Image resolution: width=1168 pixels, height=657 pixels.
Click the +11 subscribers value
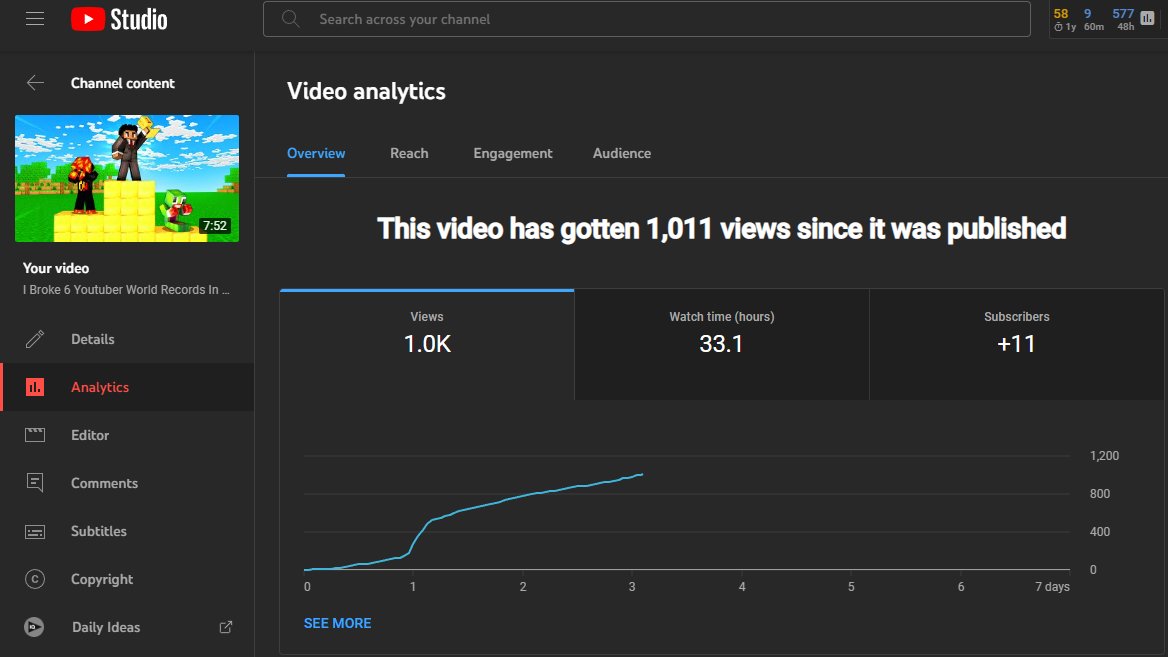click(x=1016, y=344)
